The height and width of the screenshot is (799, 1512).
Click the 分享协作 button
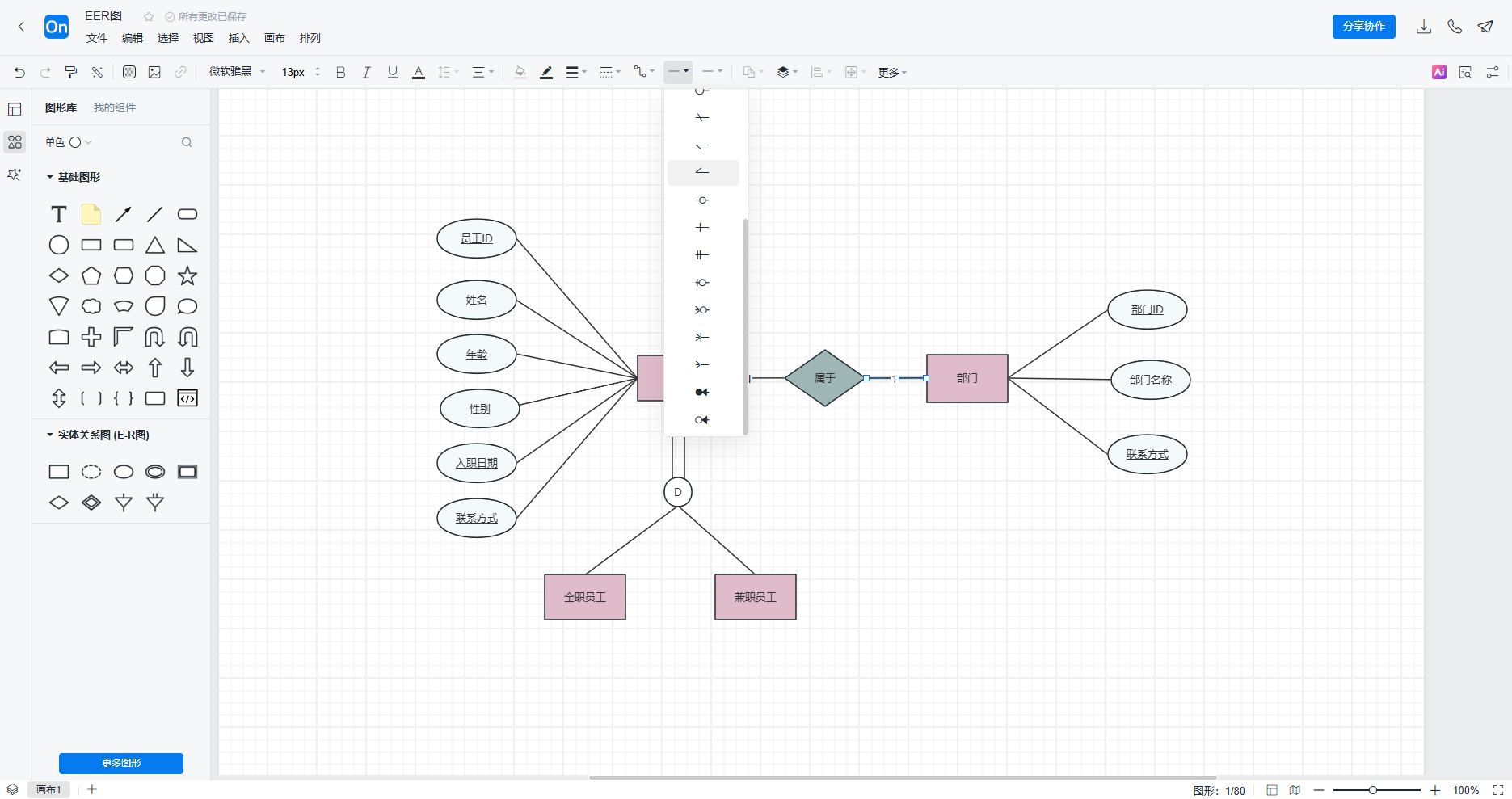coord(1363,27)
